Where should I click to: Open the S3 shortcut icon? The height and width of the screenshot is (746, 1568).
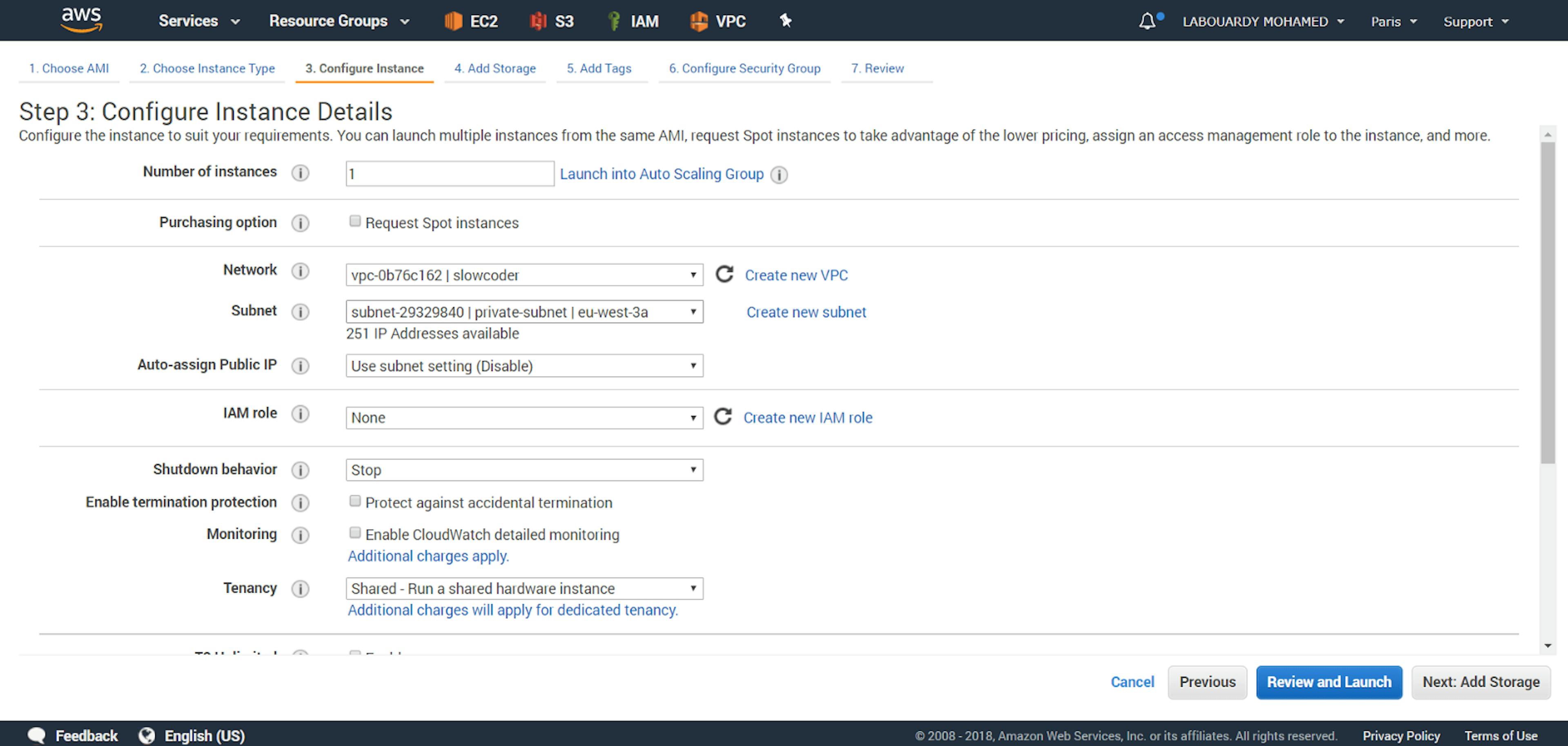538,21
